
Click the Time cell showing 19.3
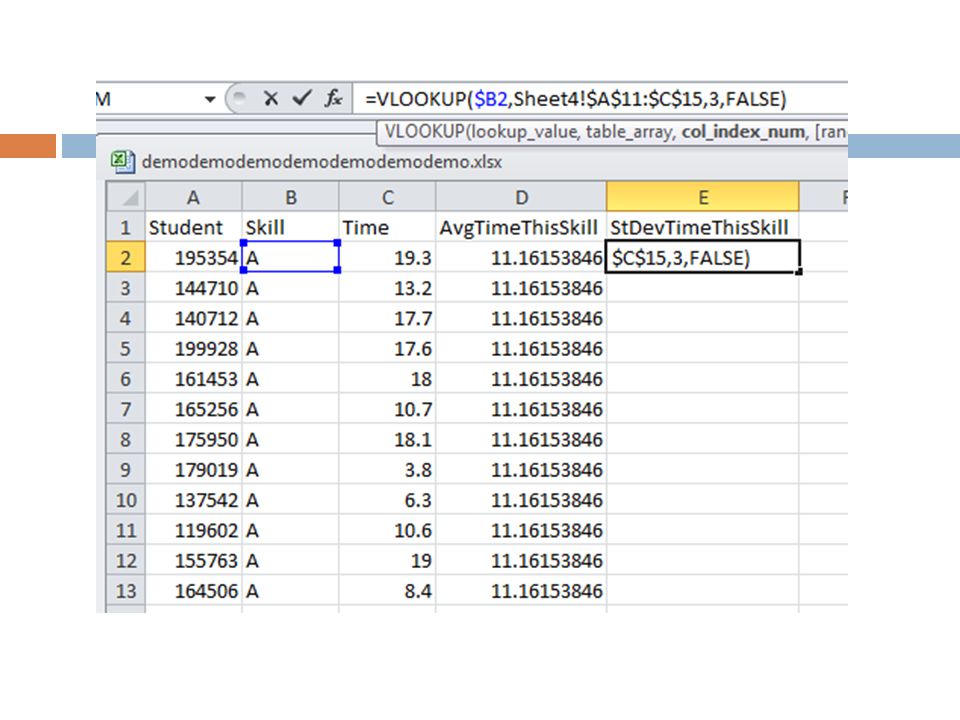(388, 257)
